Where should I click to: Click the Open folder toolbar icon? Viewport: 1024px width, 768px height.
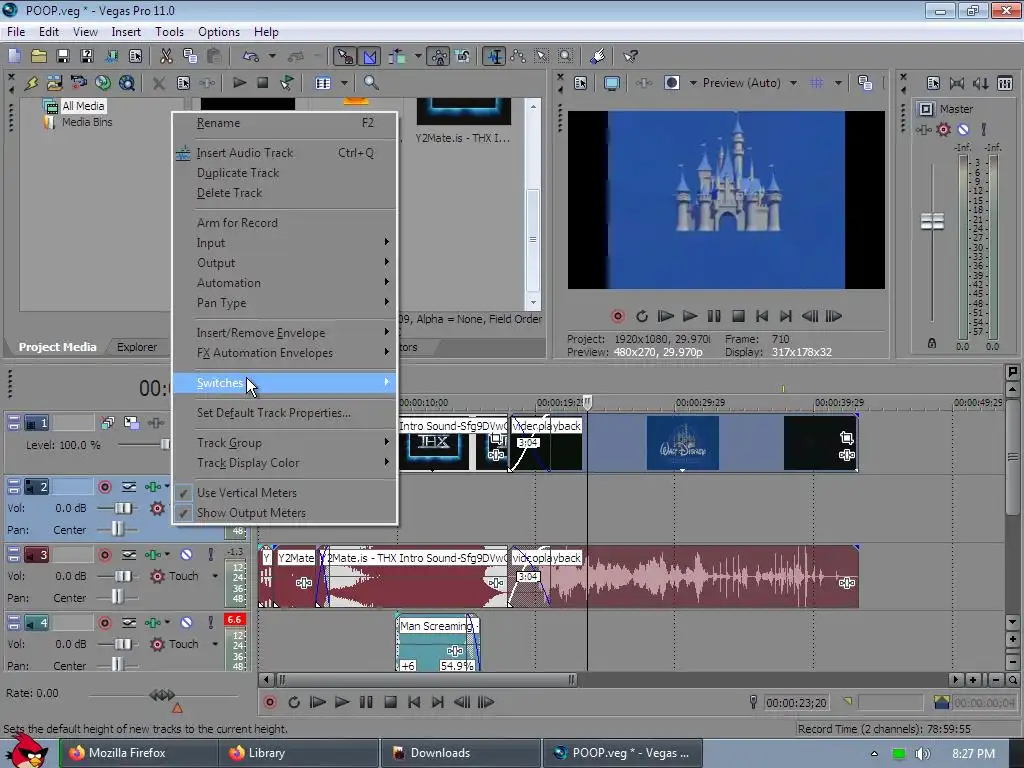coord(39,56)
